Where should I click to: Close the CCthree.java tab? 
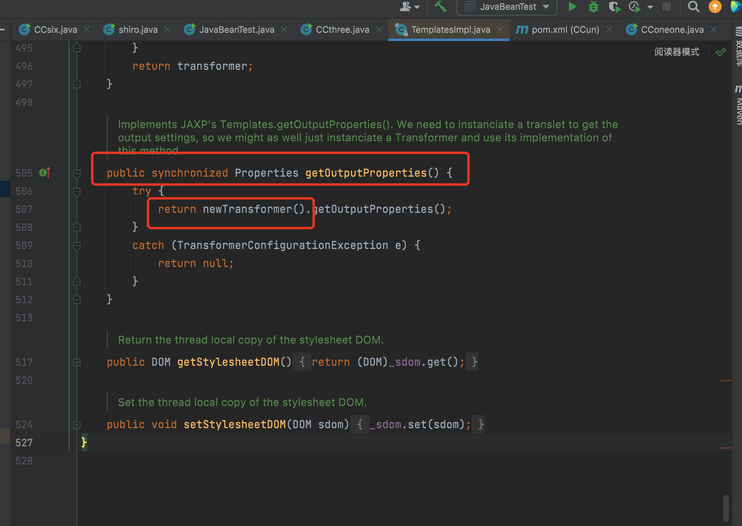(379, 30)
